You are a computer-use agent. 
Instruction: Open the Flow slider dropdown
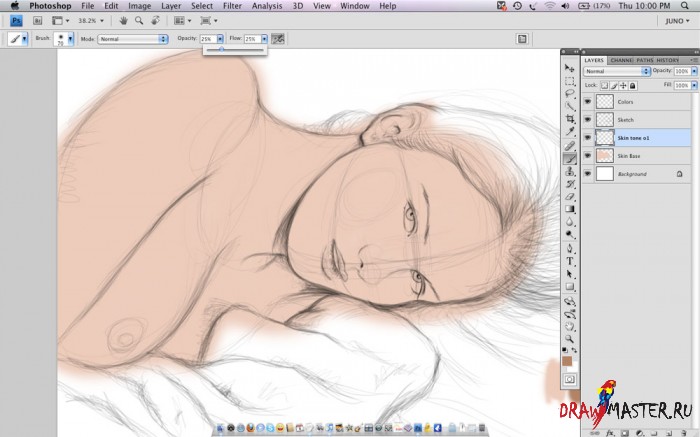click(x=264, y=39)
